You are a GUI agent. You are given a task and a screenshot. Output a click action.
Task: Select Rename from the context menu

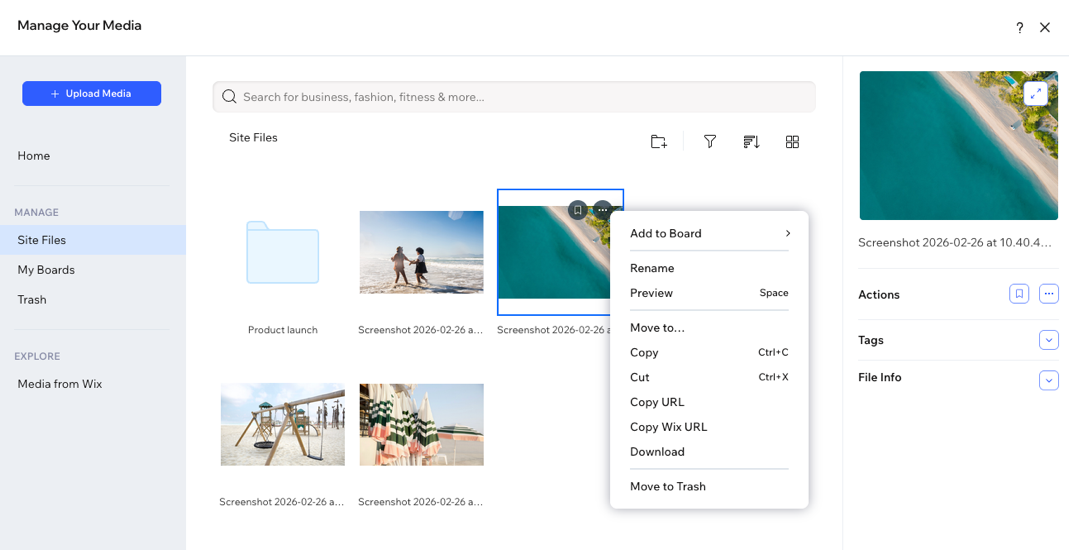point(652,268)
